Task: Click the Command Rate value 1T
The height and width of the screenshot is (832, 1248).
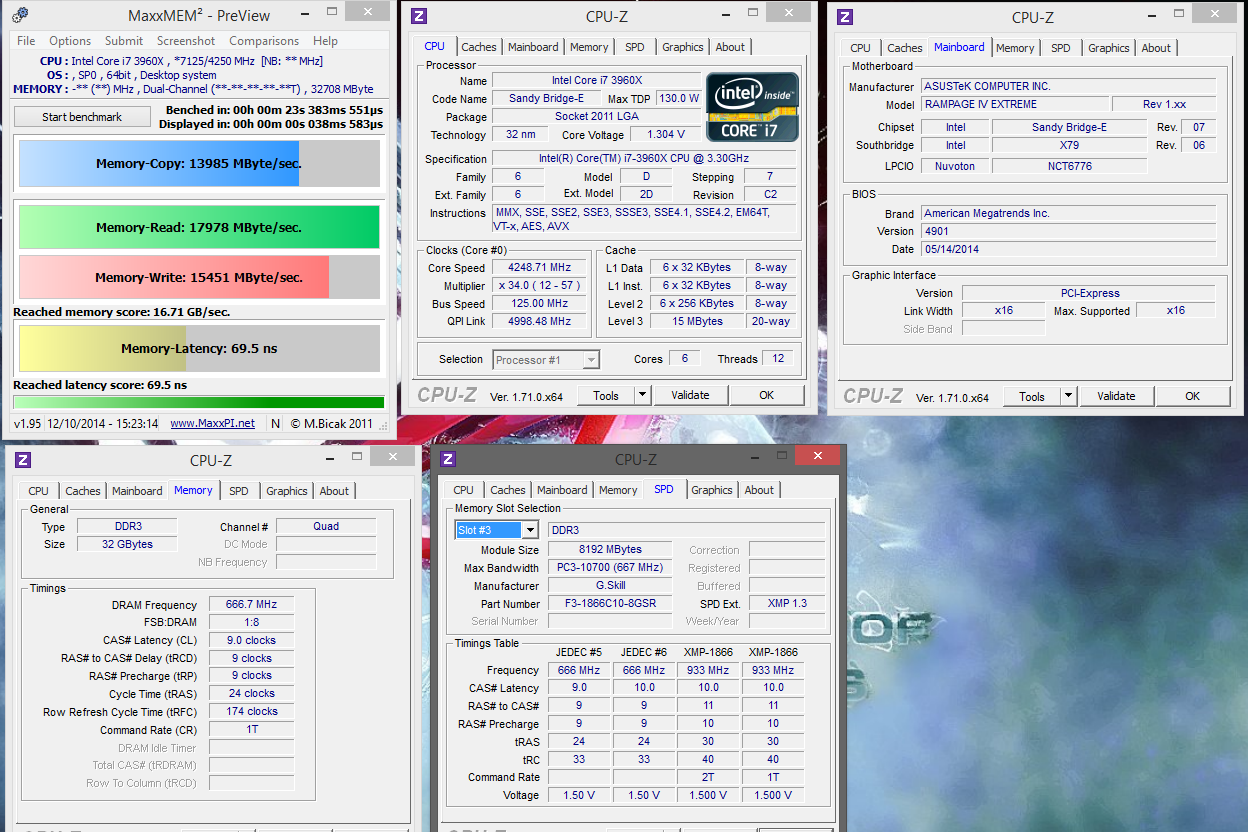Action: tap(251, 730)
